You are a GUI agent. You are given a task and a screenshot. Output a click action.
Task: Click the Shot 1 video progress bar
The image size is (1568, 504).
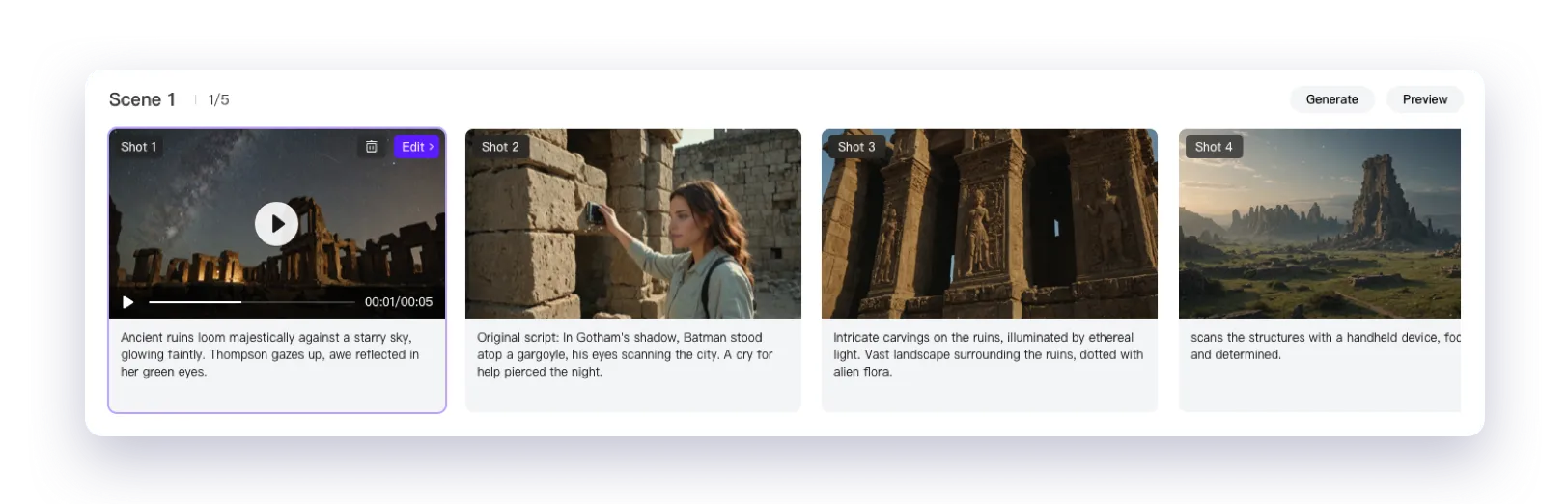251,302
